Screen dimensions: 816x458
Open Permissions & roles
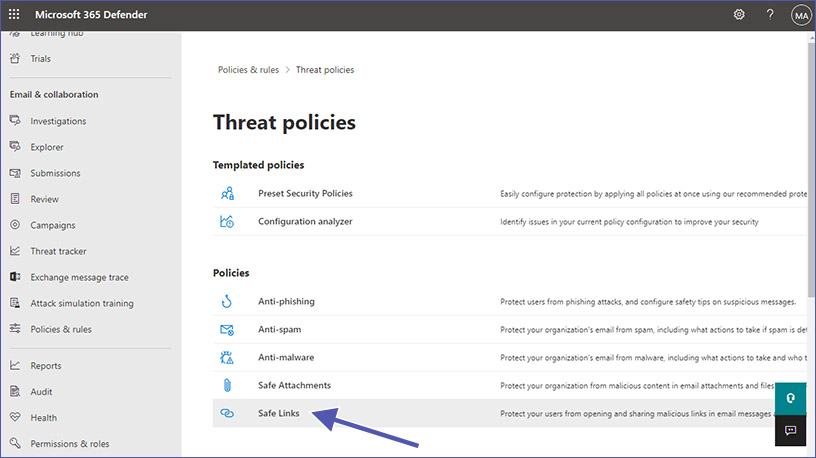[70, 444]
